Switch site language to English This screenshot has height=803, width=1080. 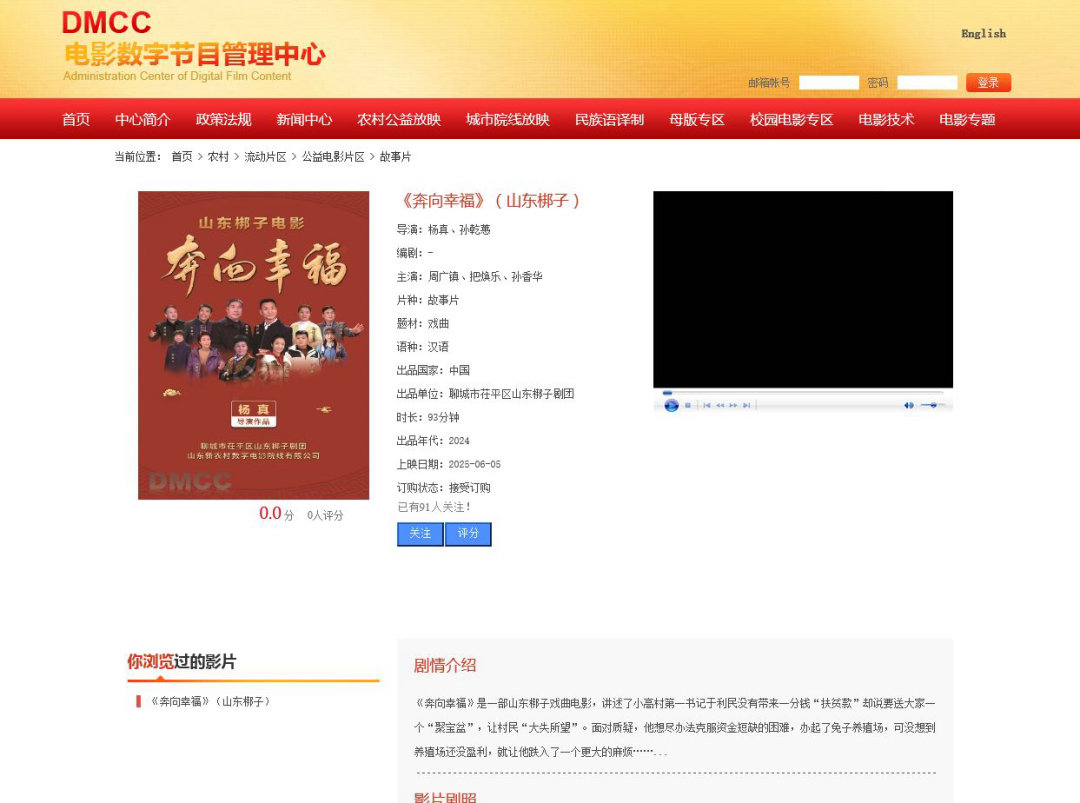(x=984, y=34)
